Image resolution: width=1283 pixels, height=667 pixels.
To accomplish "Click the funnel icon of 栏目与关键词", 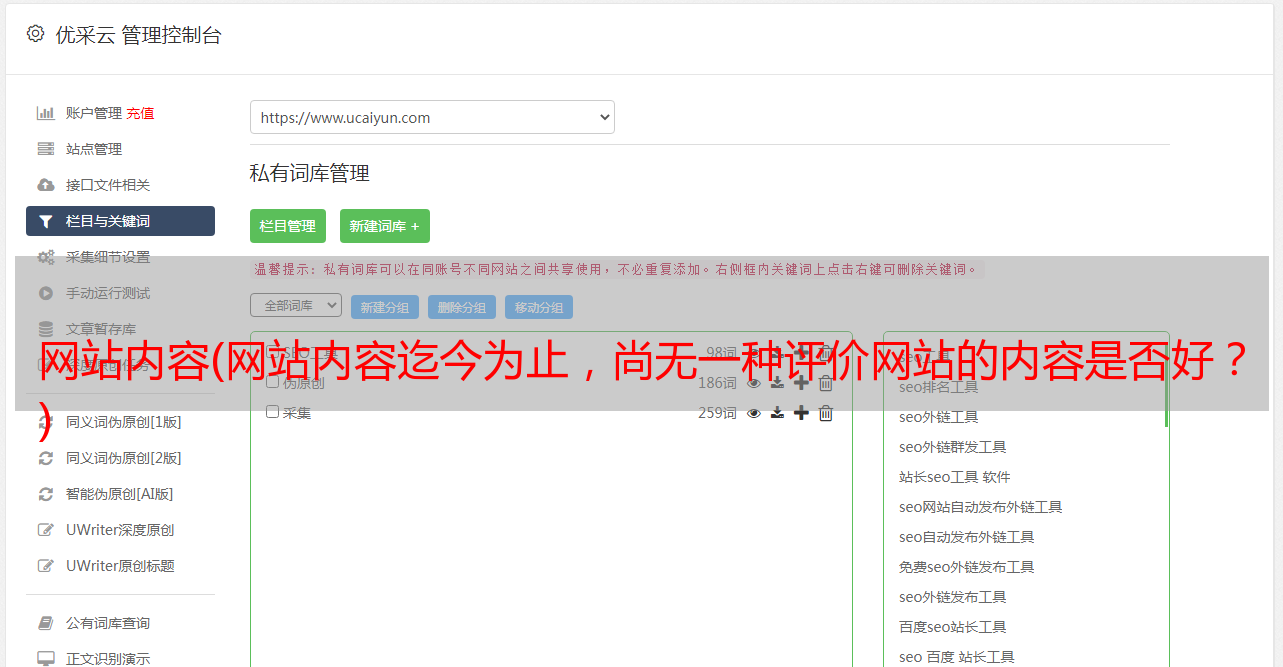I will point(46,221).
